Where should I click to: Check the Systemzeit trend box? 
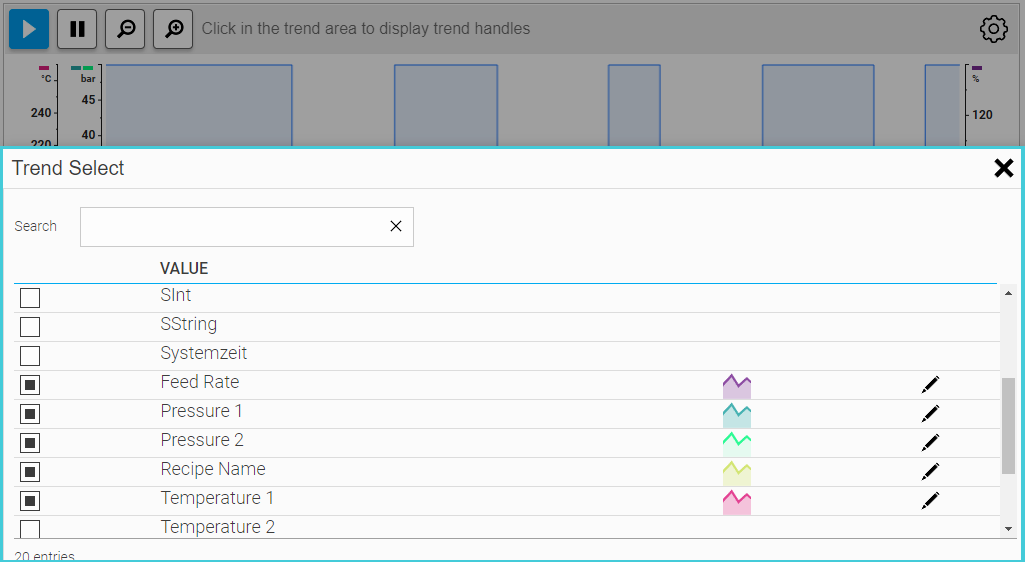(30, 355)
